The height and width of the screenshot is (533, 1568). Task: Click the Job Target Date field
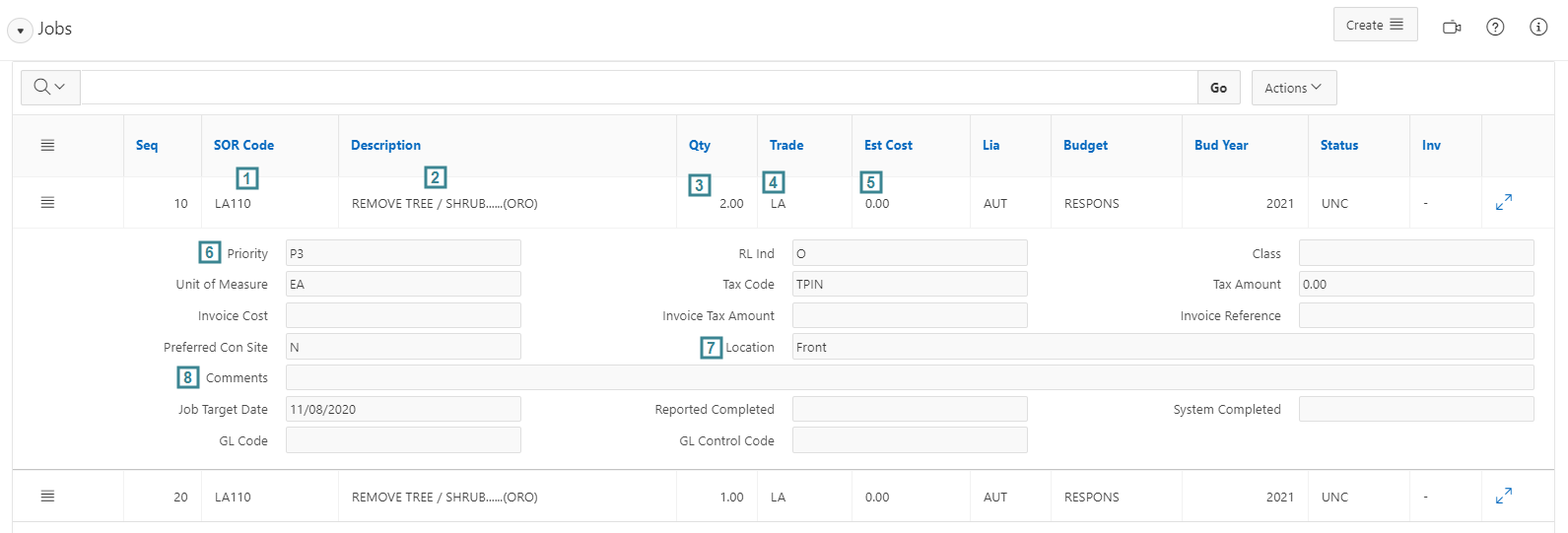[x=403, y=410]
